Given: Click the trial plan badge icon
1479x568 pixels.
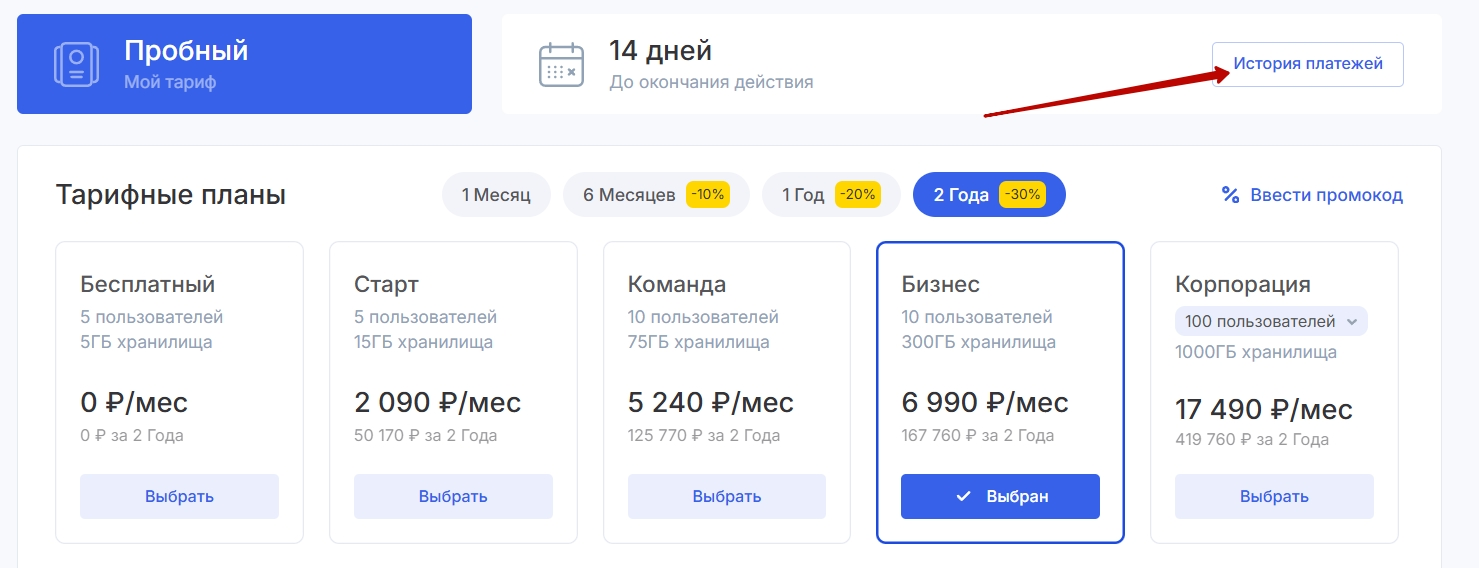Looking at the screenshot, I should point(76,64).
